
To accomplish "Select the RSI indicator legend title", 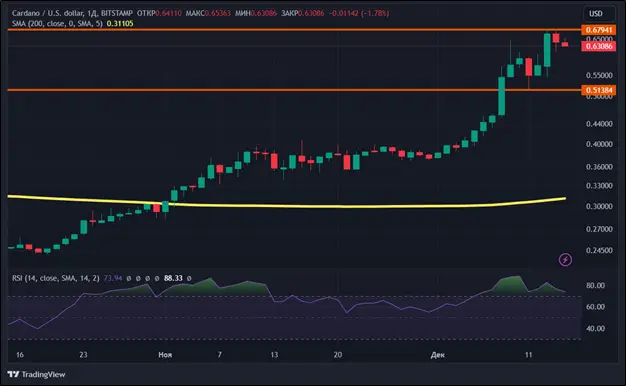I will tap(55, 278).
